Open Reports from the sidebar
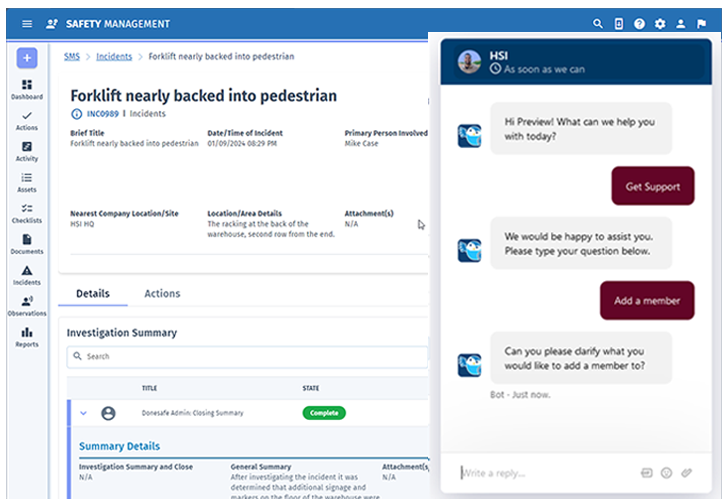 (x=27, y=337)
